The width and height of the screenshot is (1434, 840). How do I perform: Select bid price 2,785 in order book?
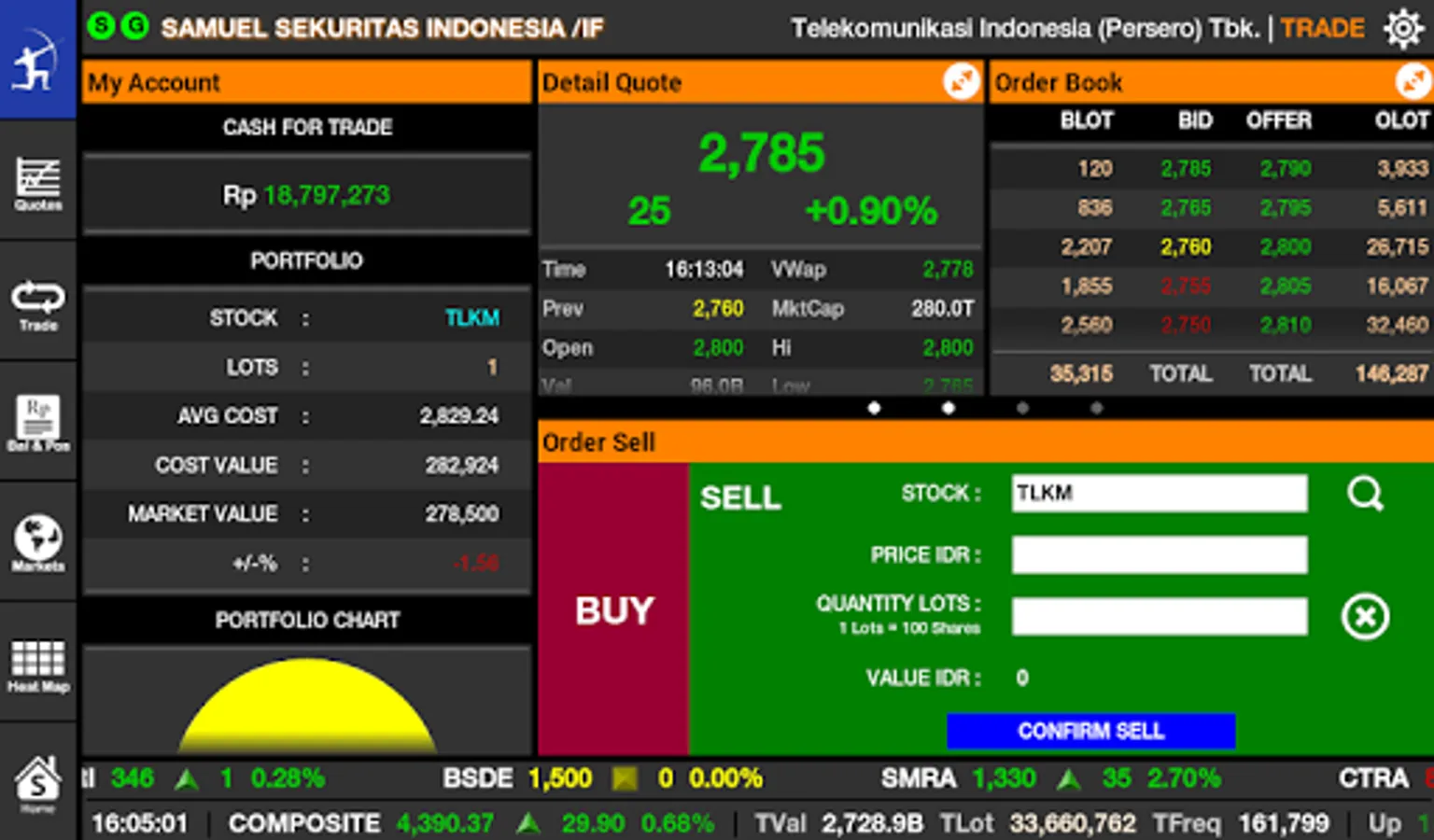(x=1186, y=169)
